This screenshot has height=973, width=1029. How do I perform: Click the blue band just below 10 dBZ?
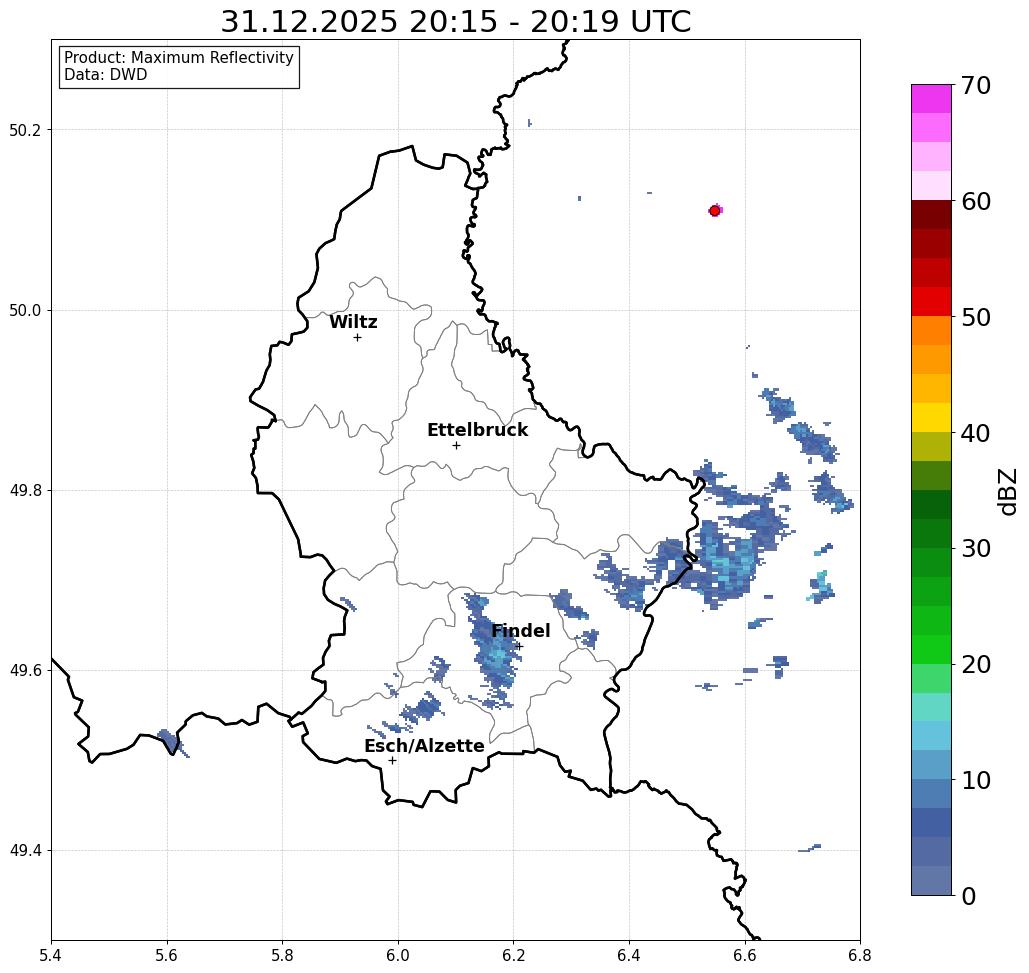click(x=931, y=794)
